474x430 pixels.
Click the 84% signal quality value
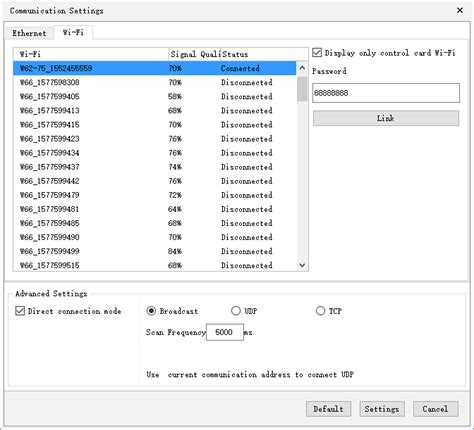tap(175, 251)
